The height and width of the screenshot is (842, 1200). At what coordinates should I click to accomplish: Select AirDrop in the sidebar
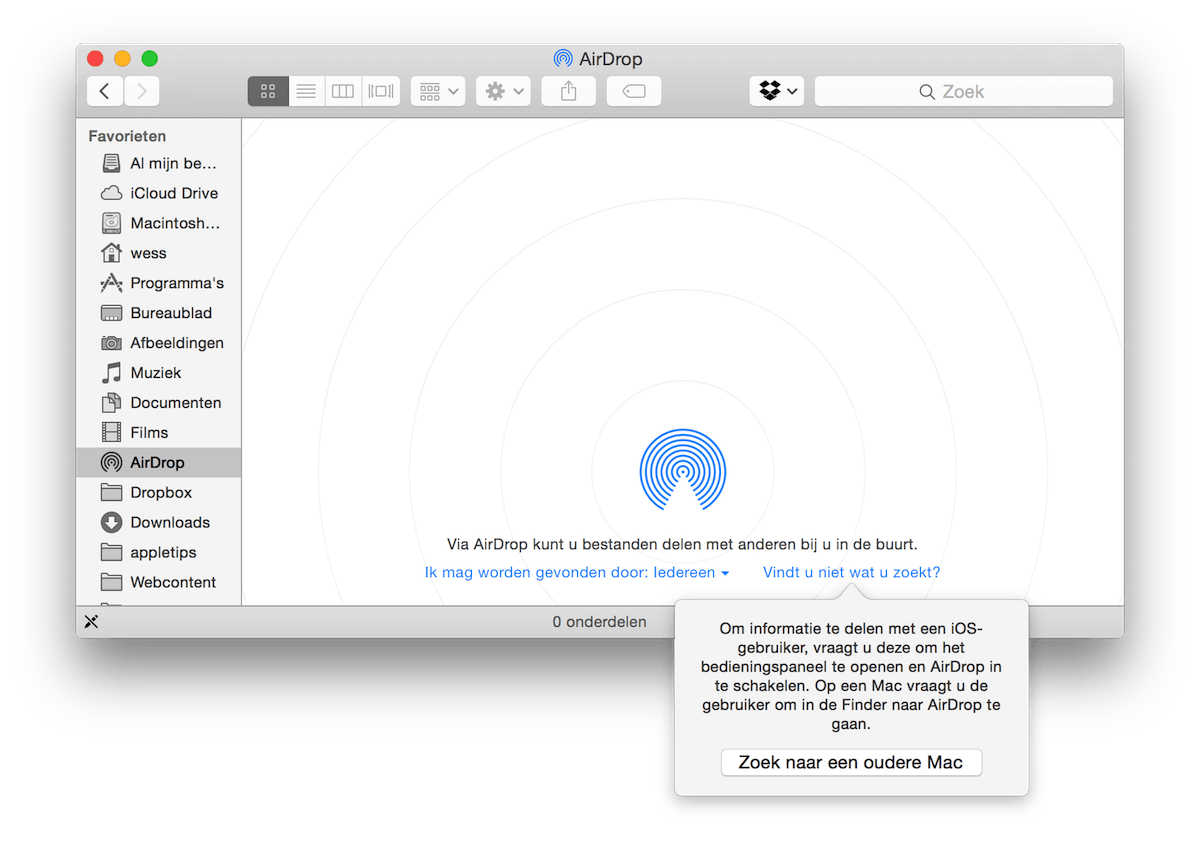(x=159, y=463)
